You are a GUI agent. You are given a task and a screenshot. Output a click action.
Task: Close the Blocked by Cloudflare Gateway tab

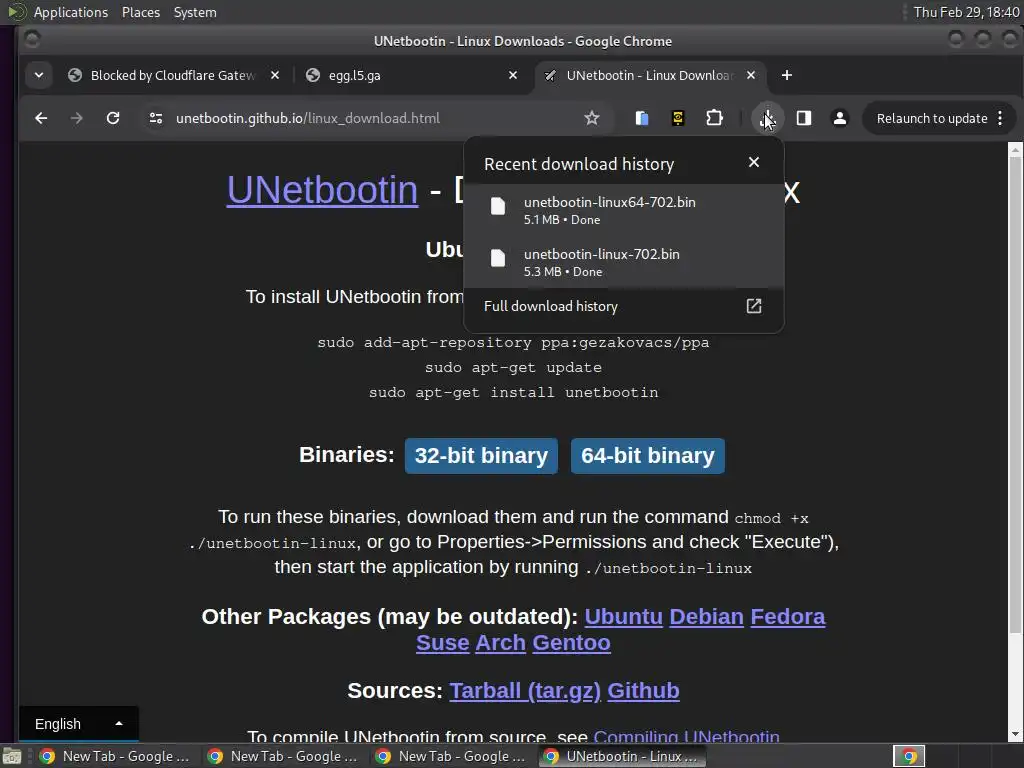[x=275, y=75]
